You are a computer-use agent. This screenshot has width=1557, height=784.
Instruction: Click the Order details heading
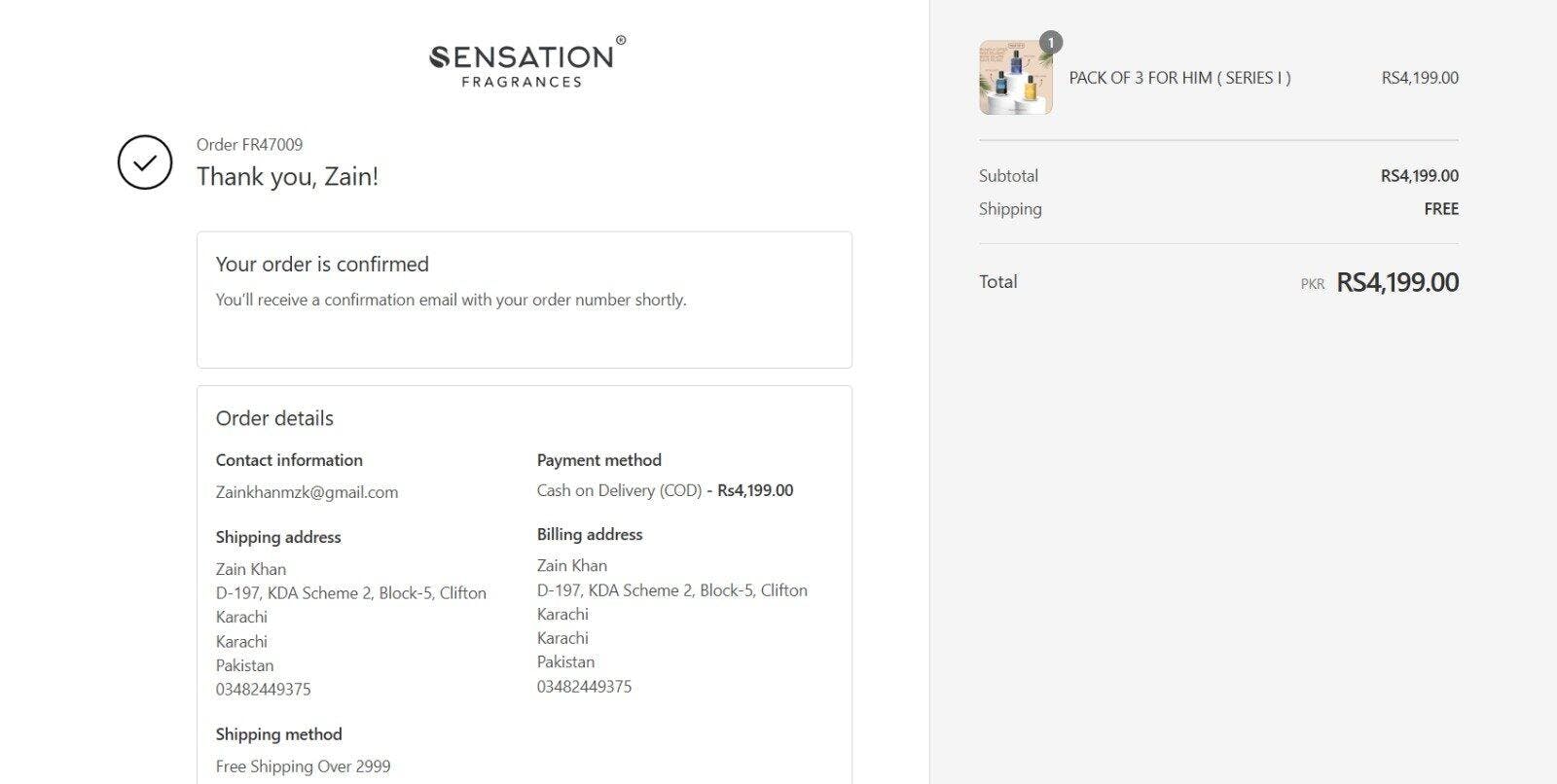click(x=274, y=418)
